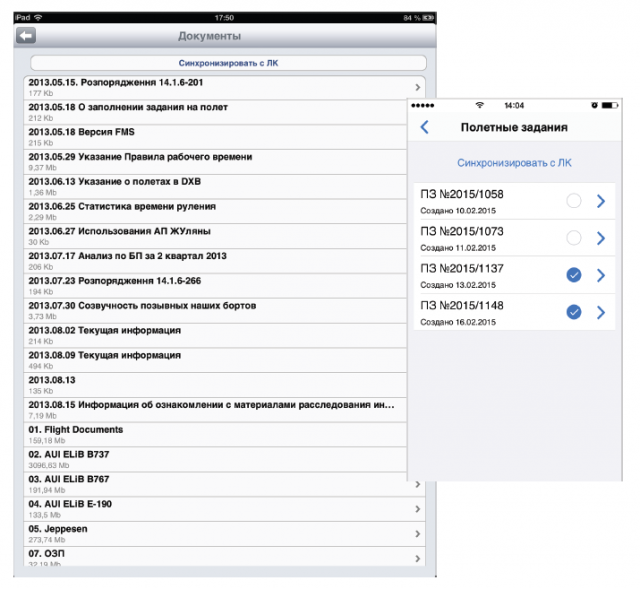Viewport: 640px width, 589px height.
Task: Select Создано 11.02.2015 text
Action: click(458, 248)
